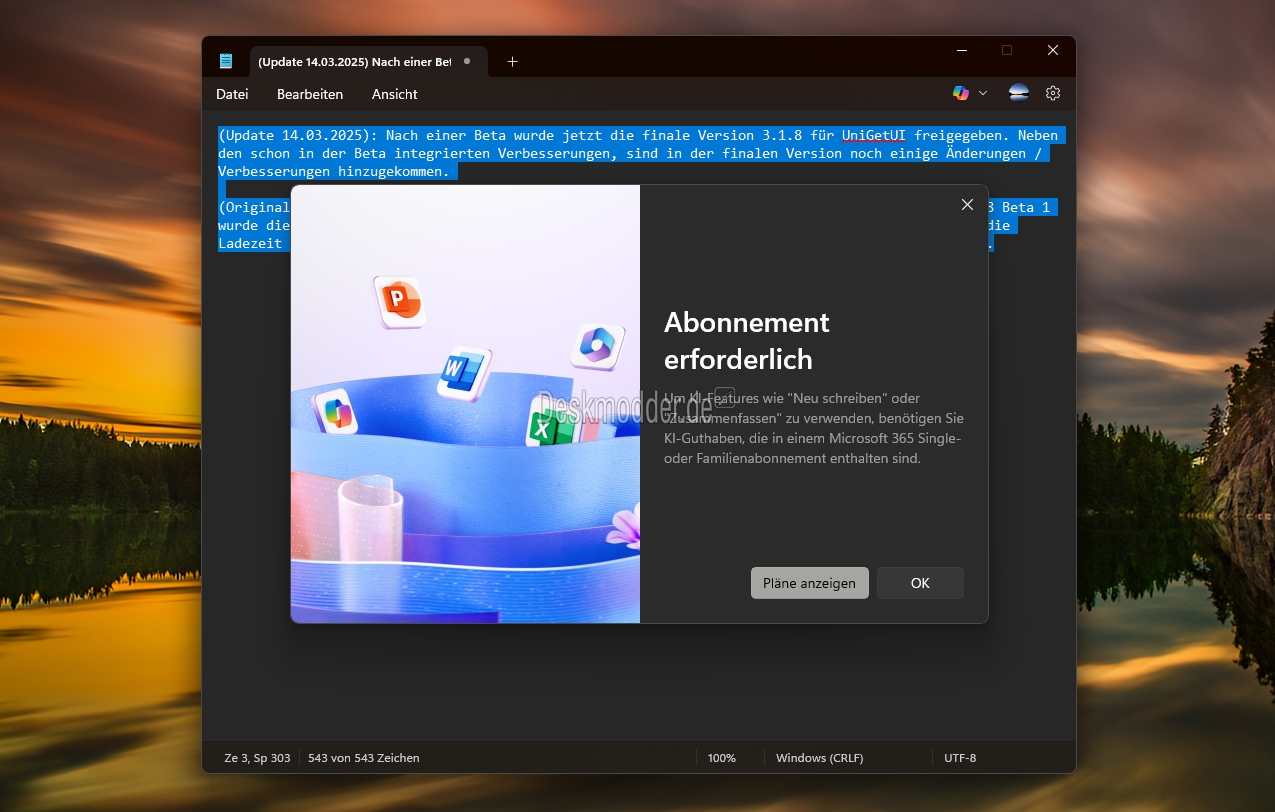This screenshot has width=1275, height=812.
Task: Click the 100% zoom status entry
Action: point(722,758)
